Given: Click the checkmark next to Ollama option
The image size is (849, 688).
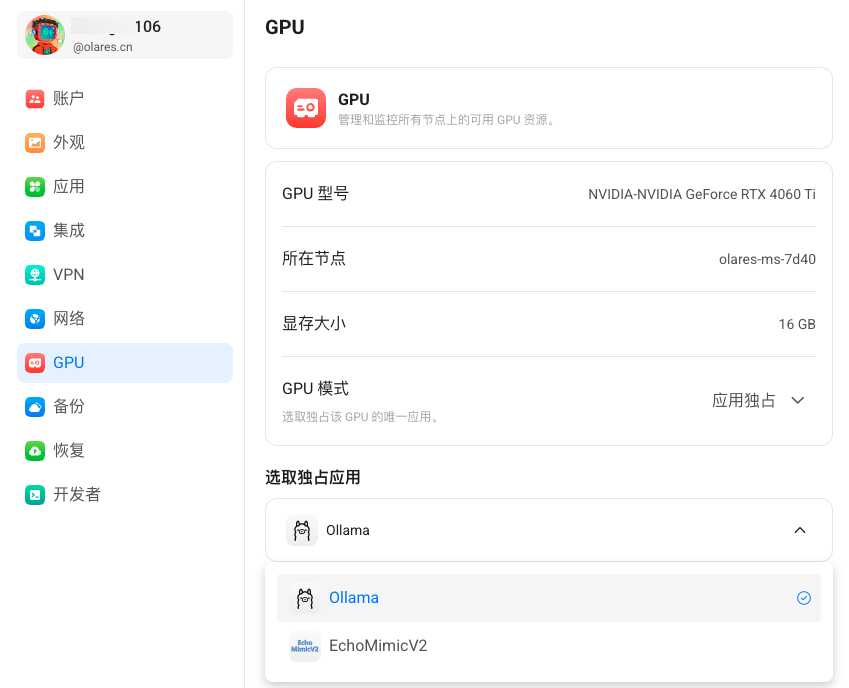Looking at the screenshot, I should pyautogui.click(x=803, y=598).
